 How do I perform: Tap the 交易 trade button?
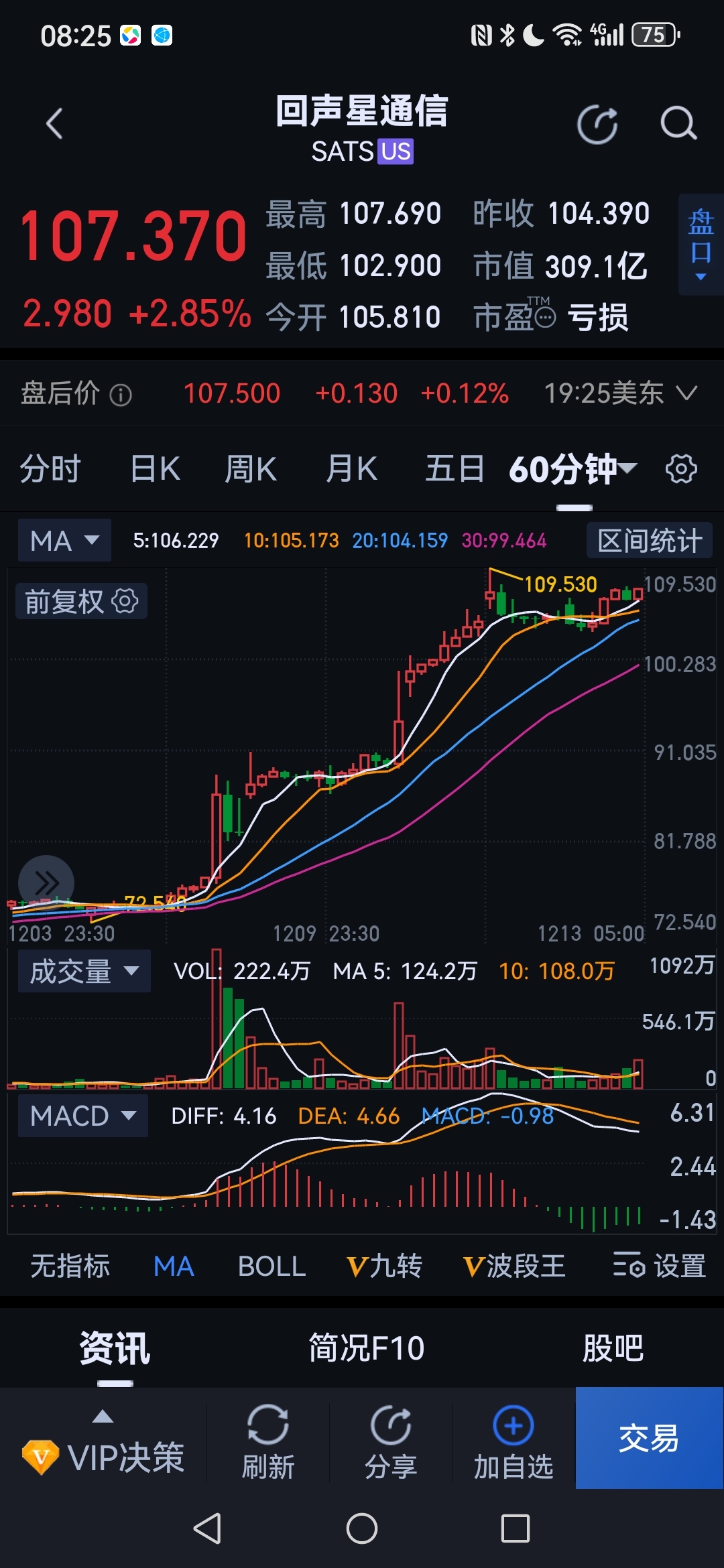pos(649,1438)
